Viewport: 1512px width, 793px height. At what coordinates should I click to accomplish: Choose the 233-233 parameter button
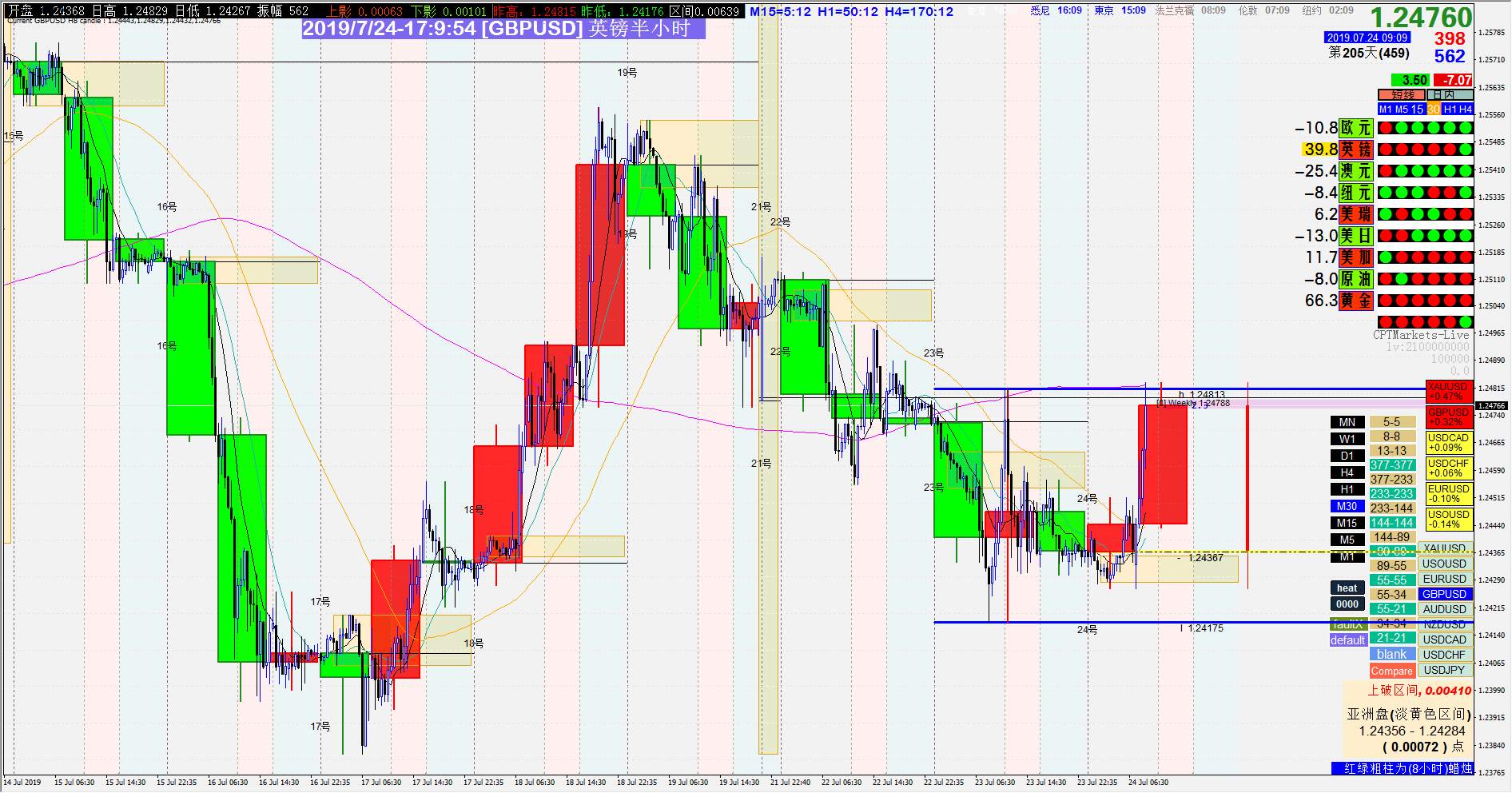point(1391,494)
